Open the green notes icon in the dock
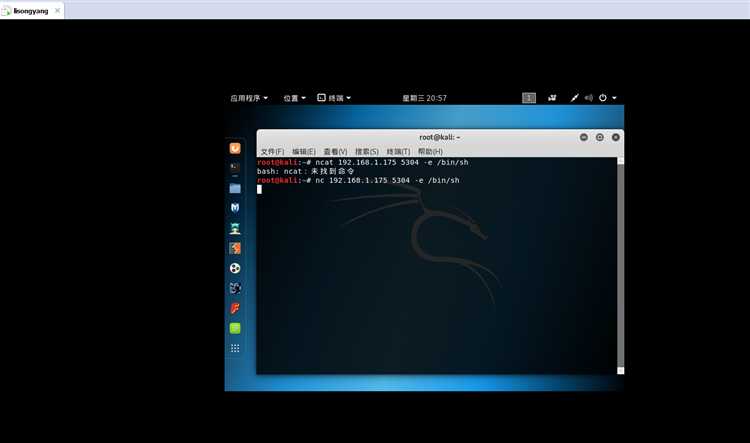 [x=235, y=328]
